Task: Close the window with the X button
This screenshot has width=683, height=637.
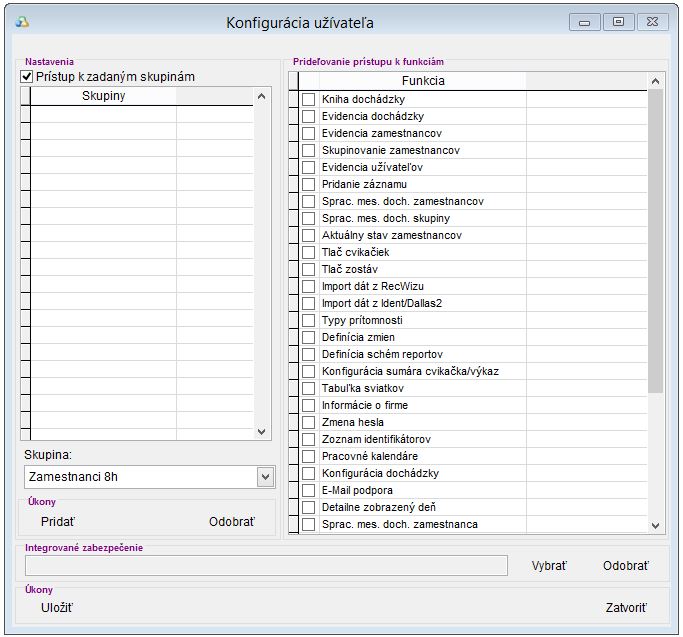Action: point(652,22)
